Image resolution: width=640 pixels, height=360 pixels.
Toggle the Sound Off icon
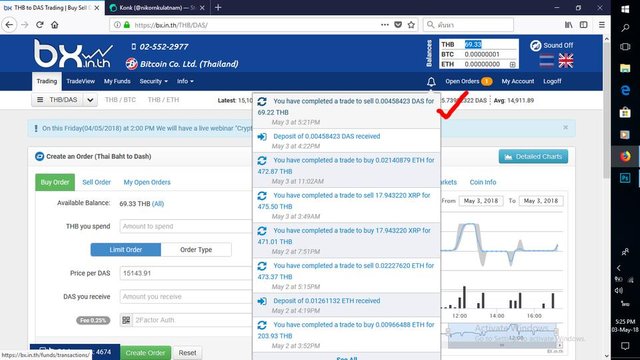coord(536,45)
